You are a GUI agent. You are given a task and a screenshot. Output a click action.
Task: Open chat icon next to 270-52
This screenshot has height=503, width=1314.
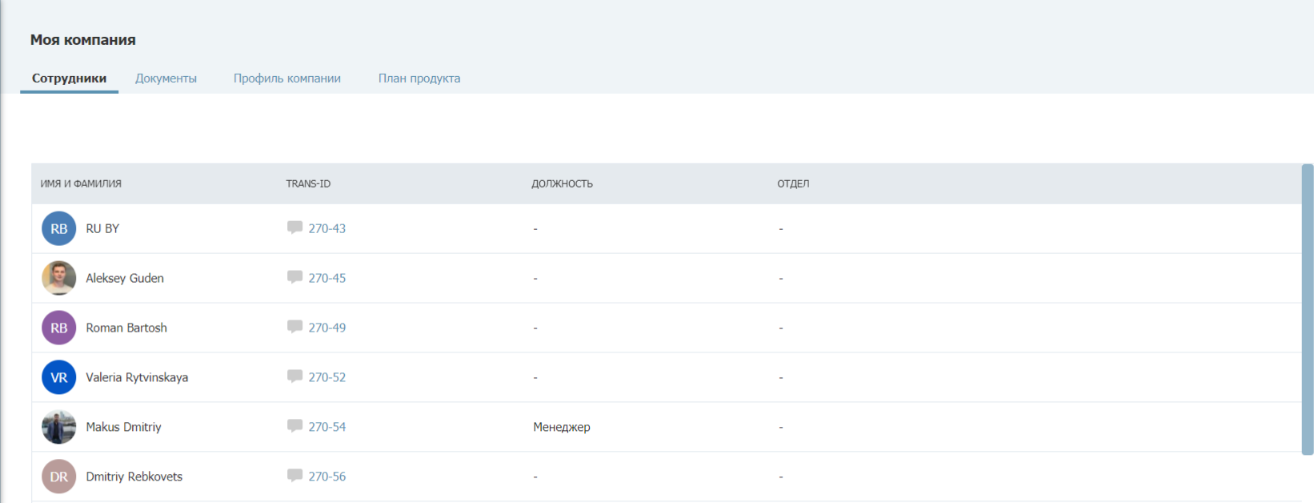294,376
